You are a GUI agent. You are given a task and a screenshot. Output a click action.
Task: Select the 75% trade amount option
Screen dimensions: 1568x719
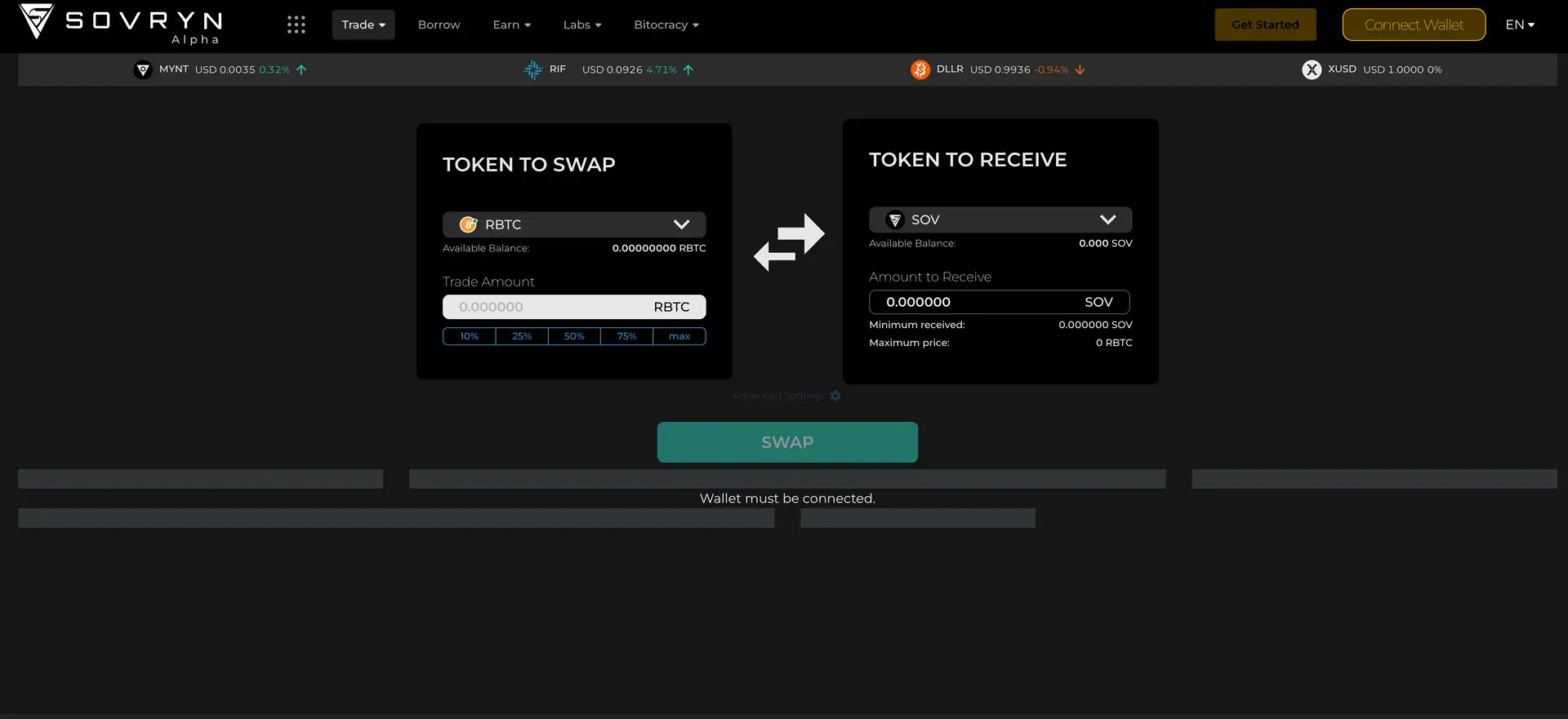[x=626, y=336]
